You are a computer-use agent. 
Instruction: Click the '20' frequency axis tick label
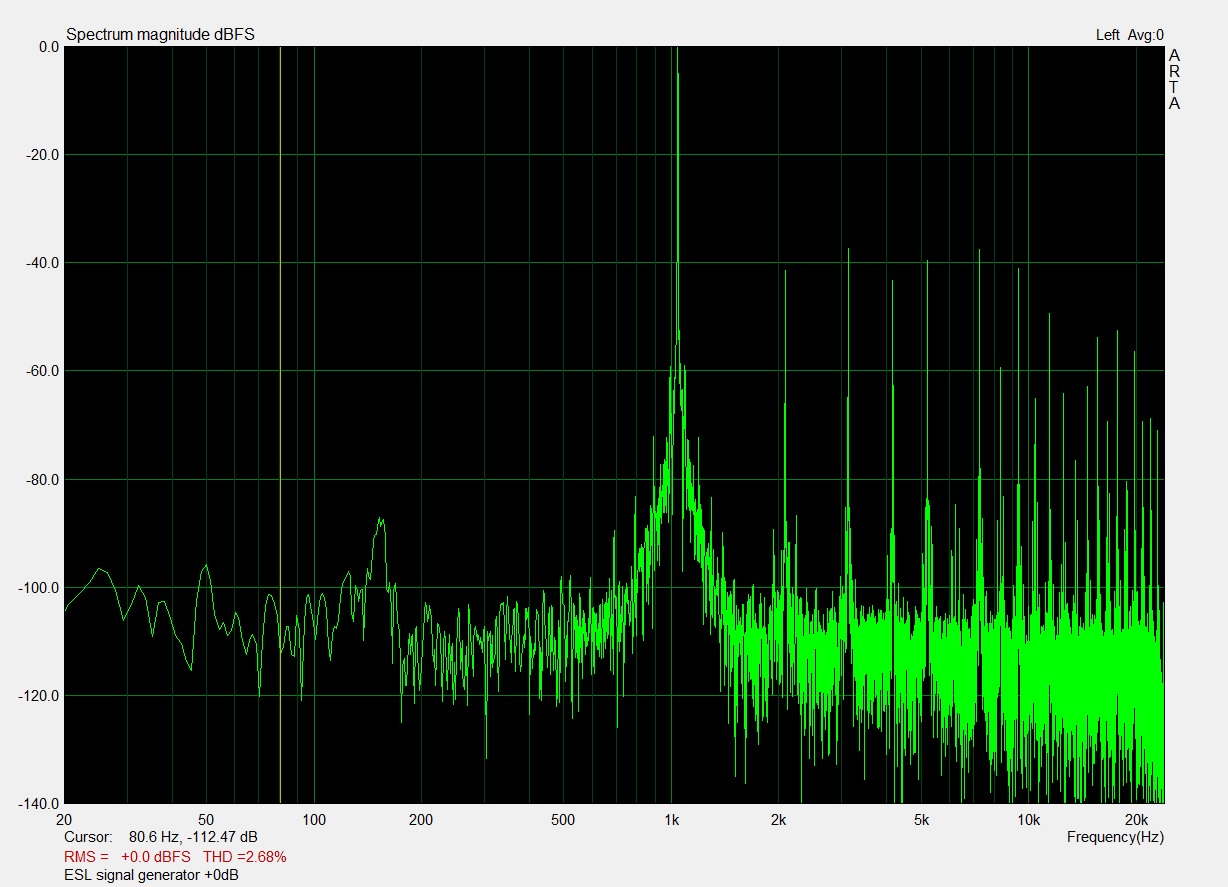pos(64,819)
